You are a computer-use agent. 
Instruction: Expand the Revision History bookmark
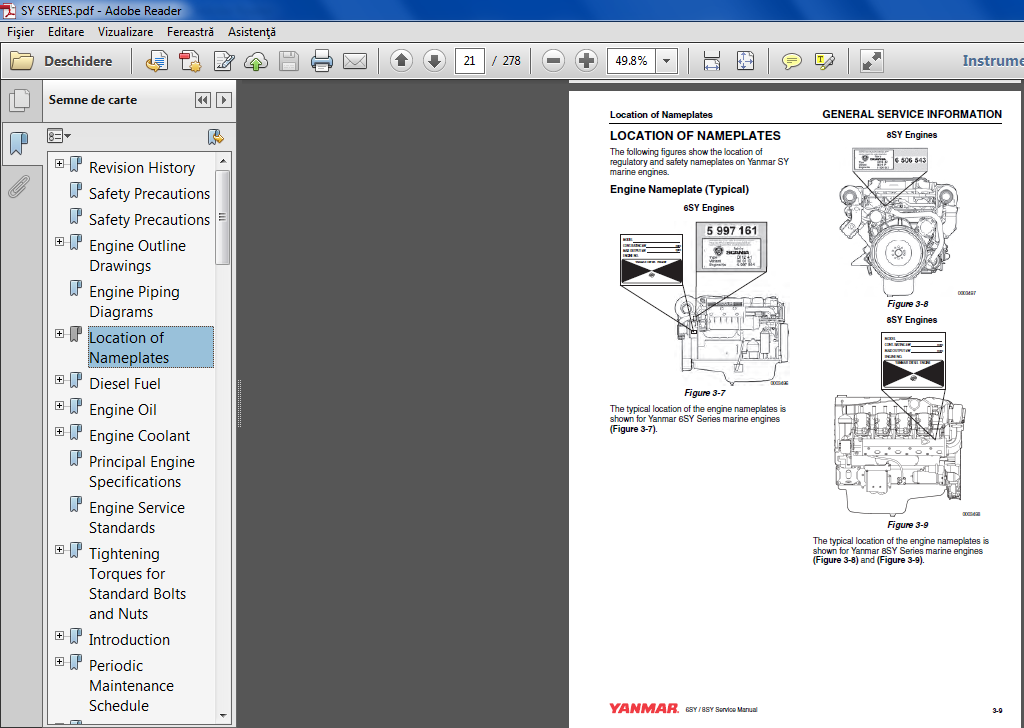click(59, 163)
